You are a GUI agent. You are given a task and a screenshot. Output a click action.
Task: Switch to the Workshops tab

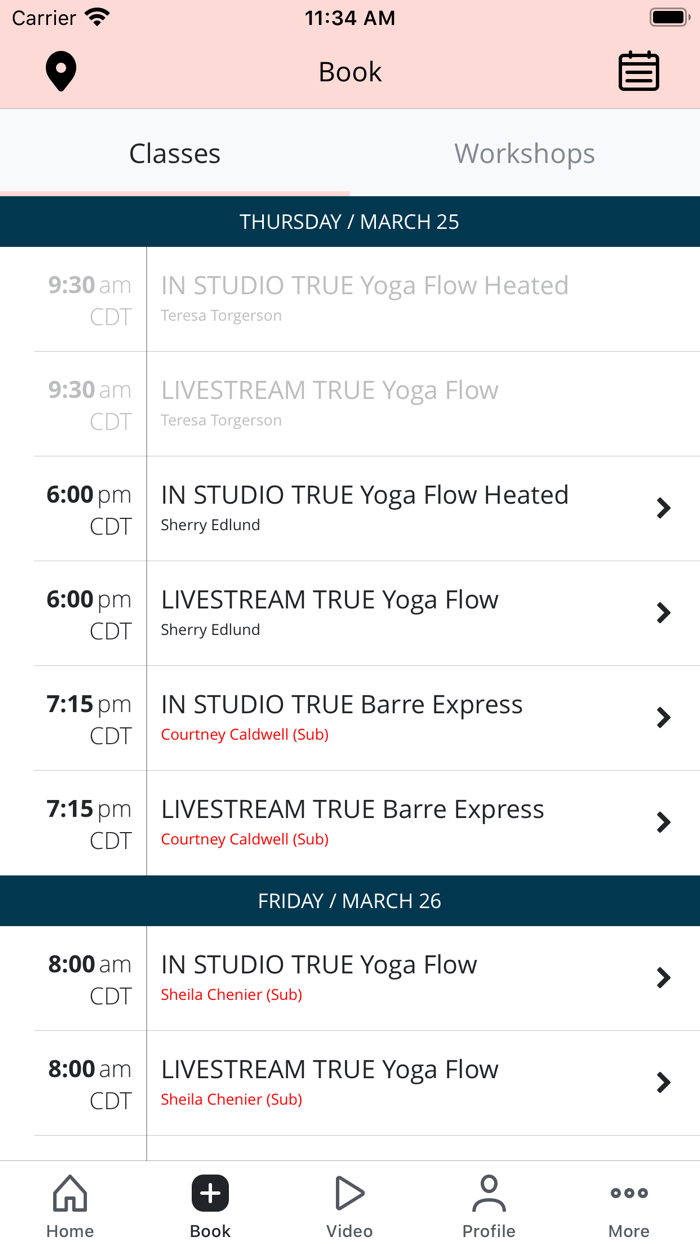tap(524, 153)
